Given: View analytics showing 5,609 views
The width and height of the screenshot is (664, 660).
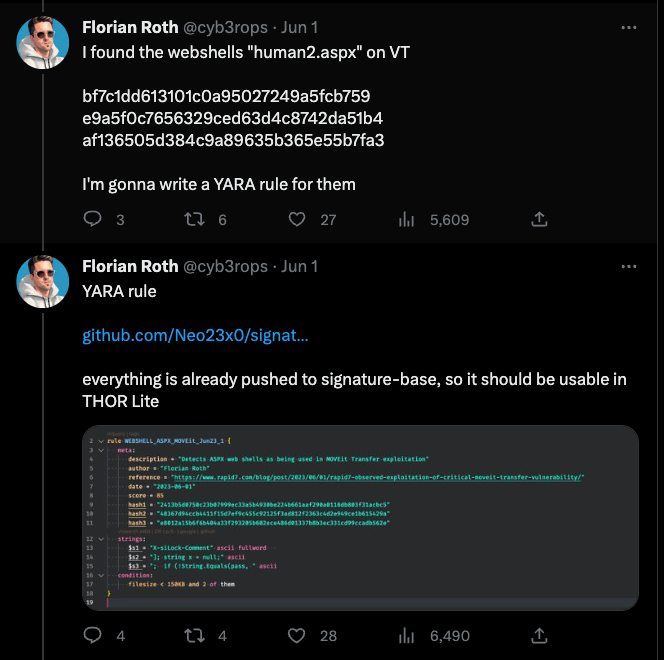Looking at the screenshot, I should click(407, 219).
